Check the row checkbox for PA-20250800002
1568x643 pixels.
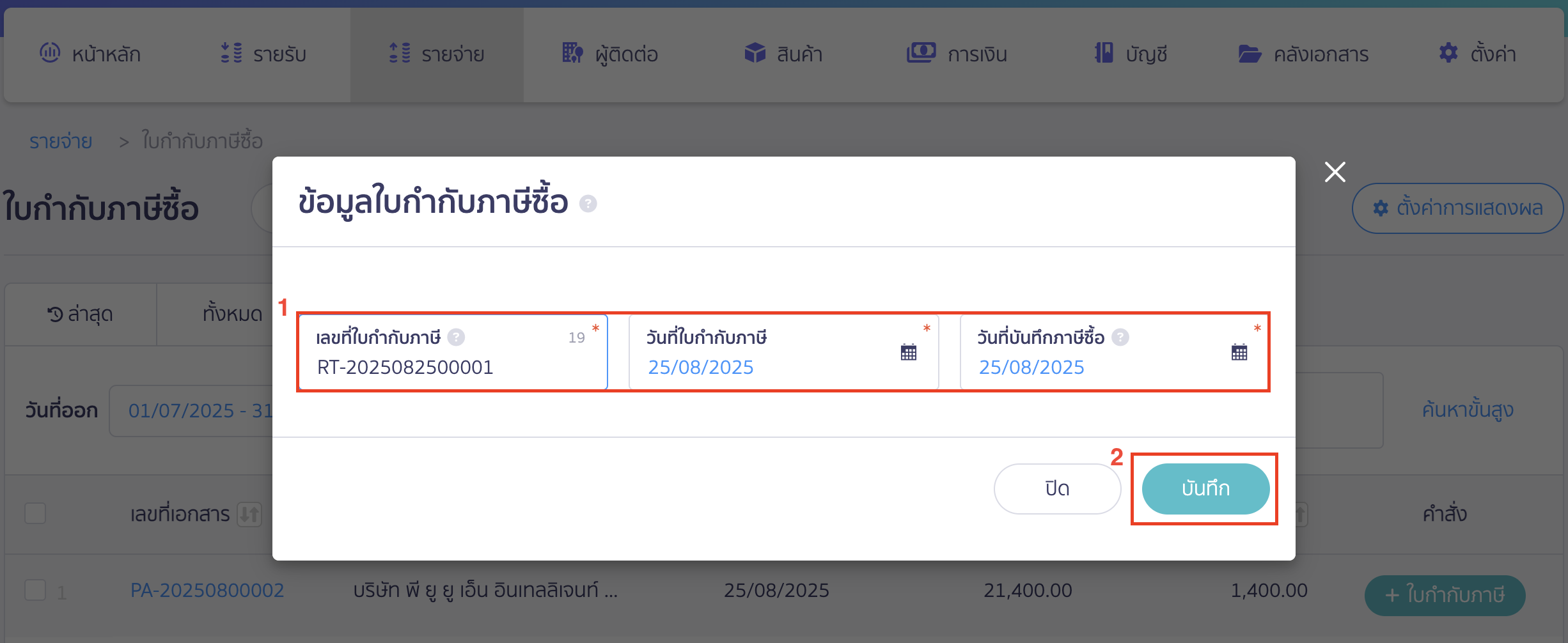35,590
